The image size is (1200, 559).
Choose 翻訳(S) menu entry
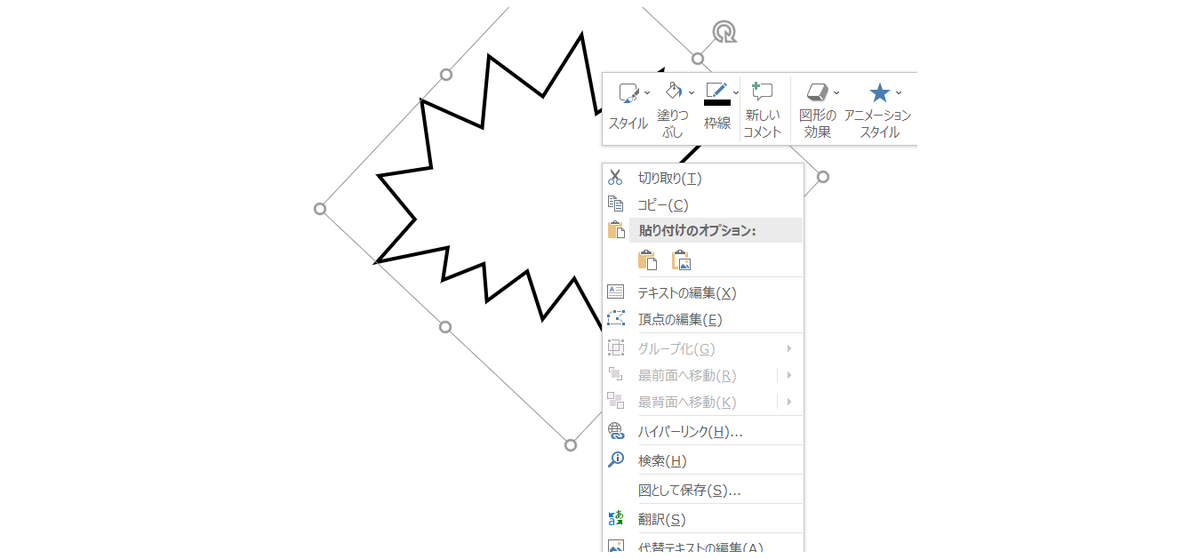(703, 519)
